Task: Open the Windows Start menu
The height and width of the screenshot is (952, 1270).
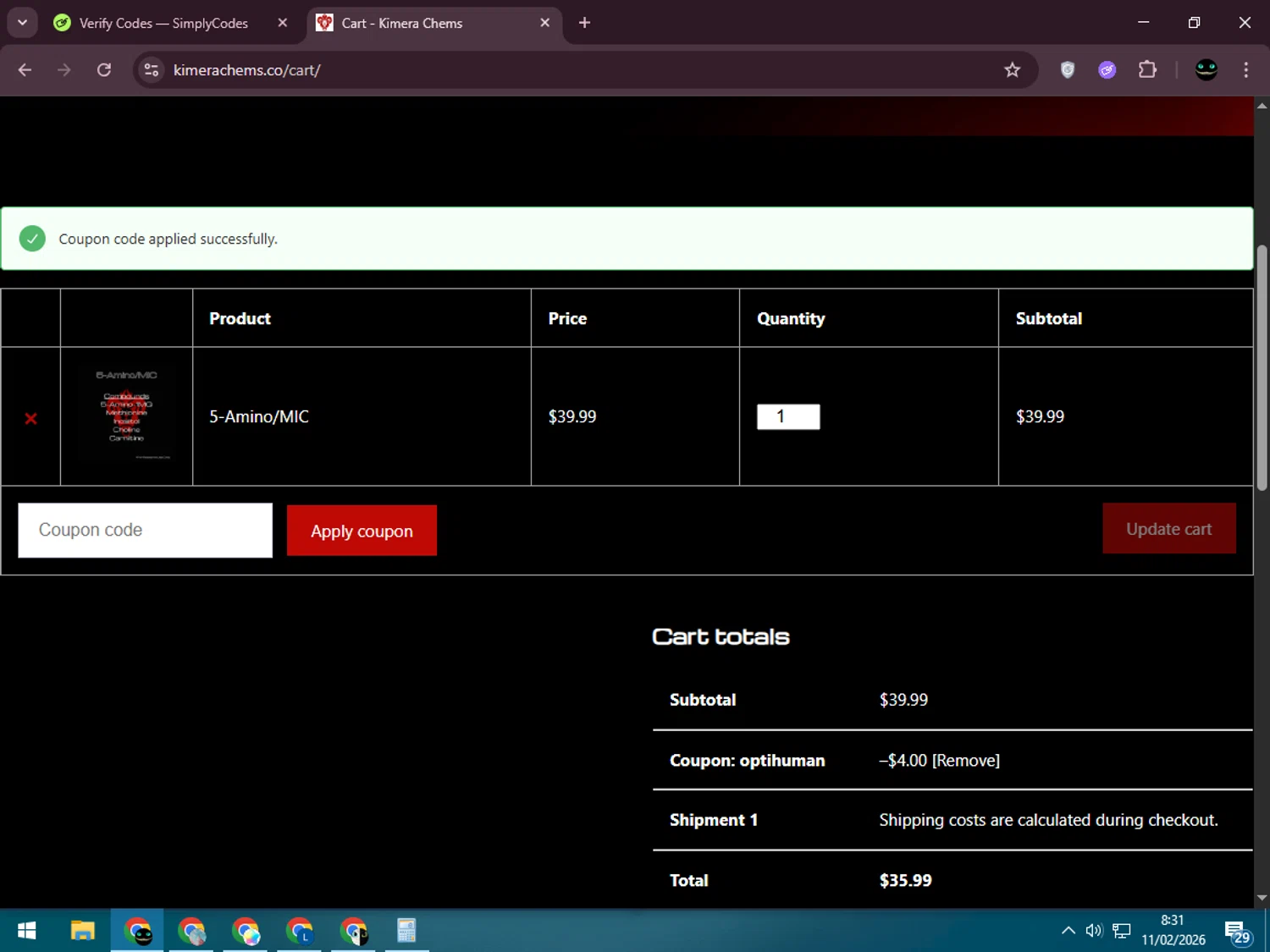Action: (x=26, y=932)
